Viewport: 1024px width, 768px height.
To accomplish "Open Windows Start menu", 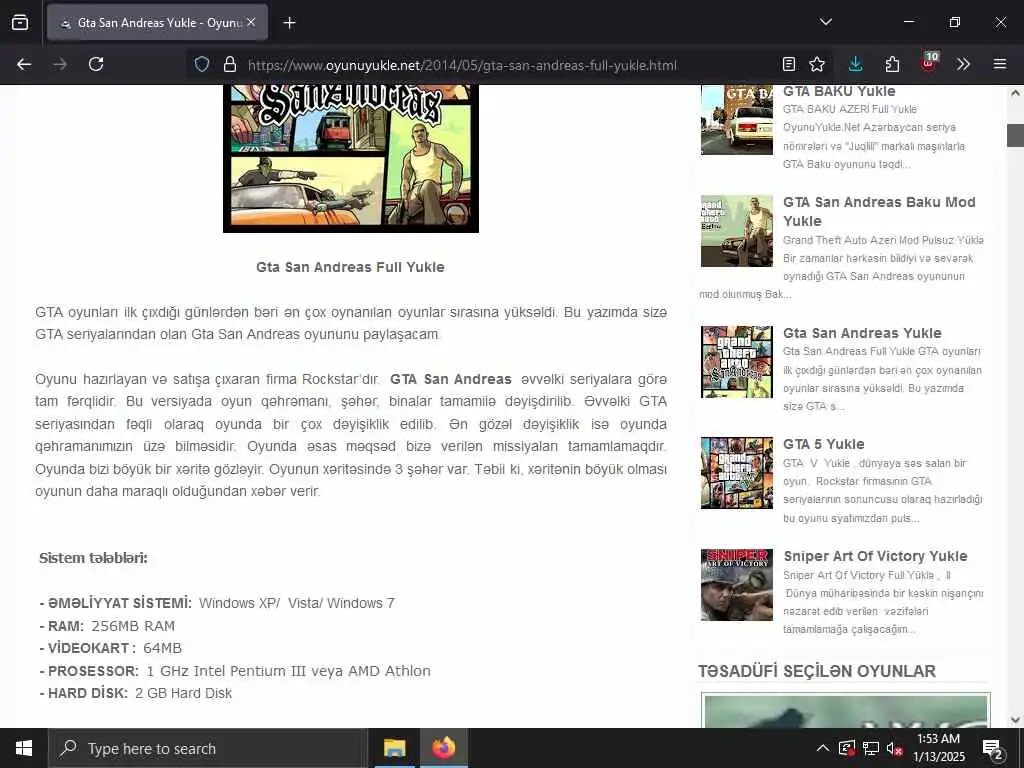I will (x=24, y=748).
